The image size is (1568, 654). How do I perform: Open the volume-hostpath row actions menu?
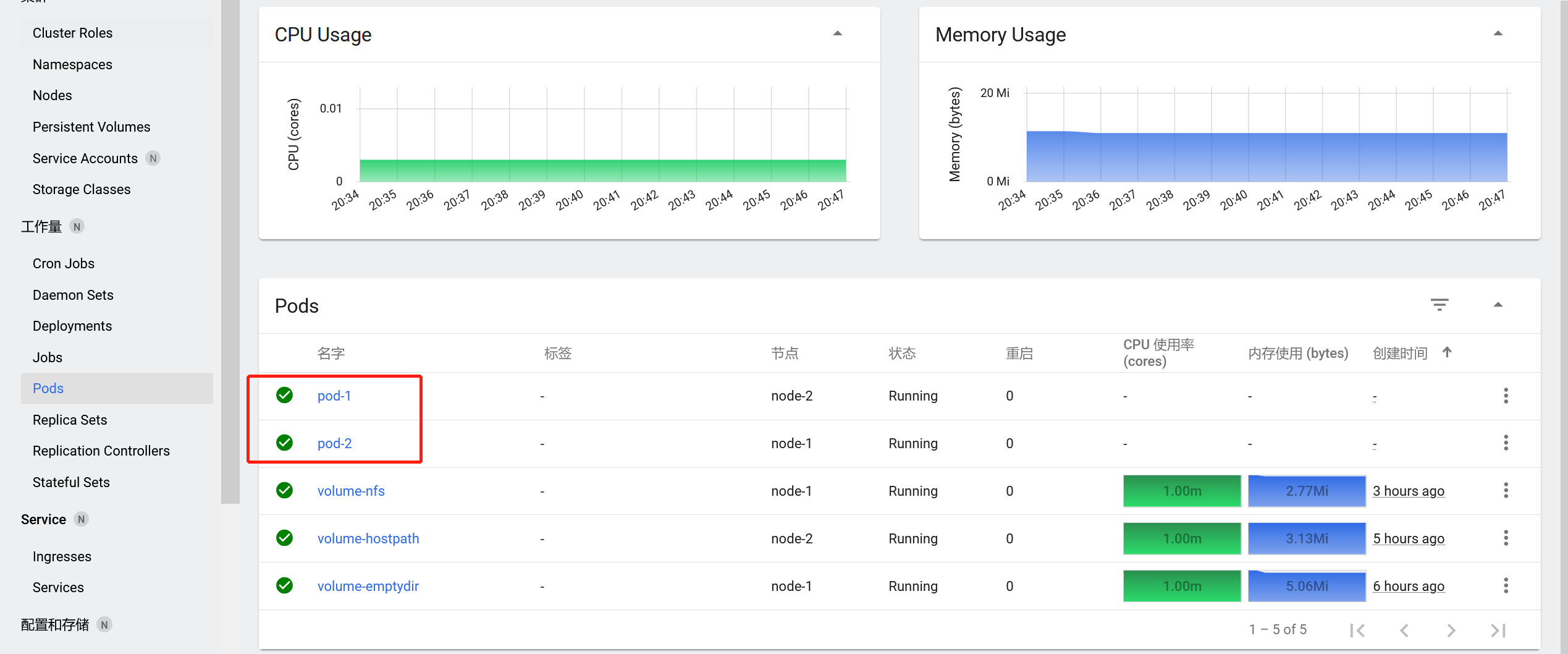coord(1506,538)
